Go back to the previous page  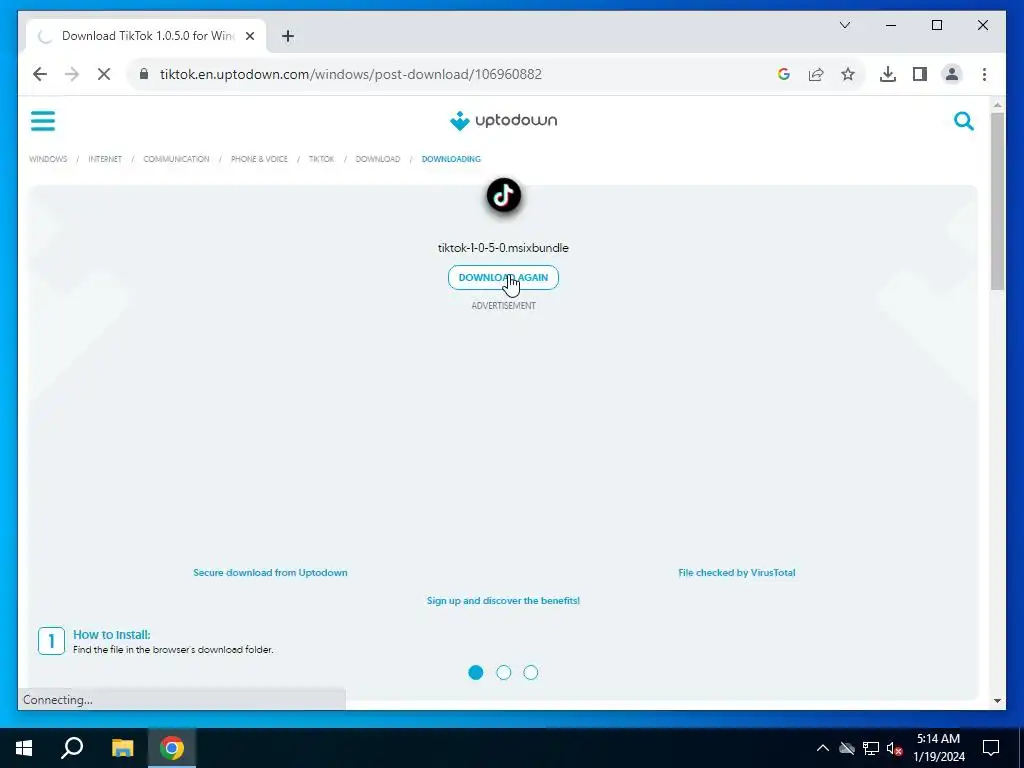[40, 74]
